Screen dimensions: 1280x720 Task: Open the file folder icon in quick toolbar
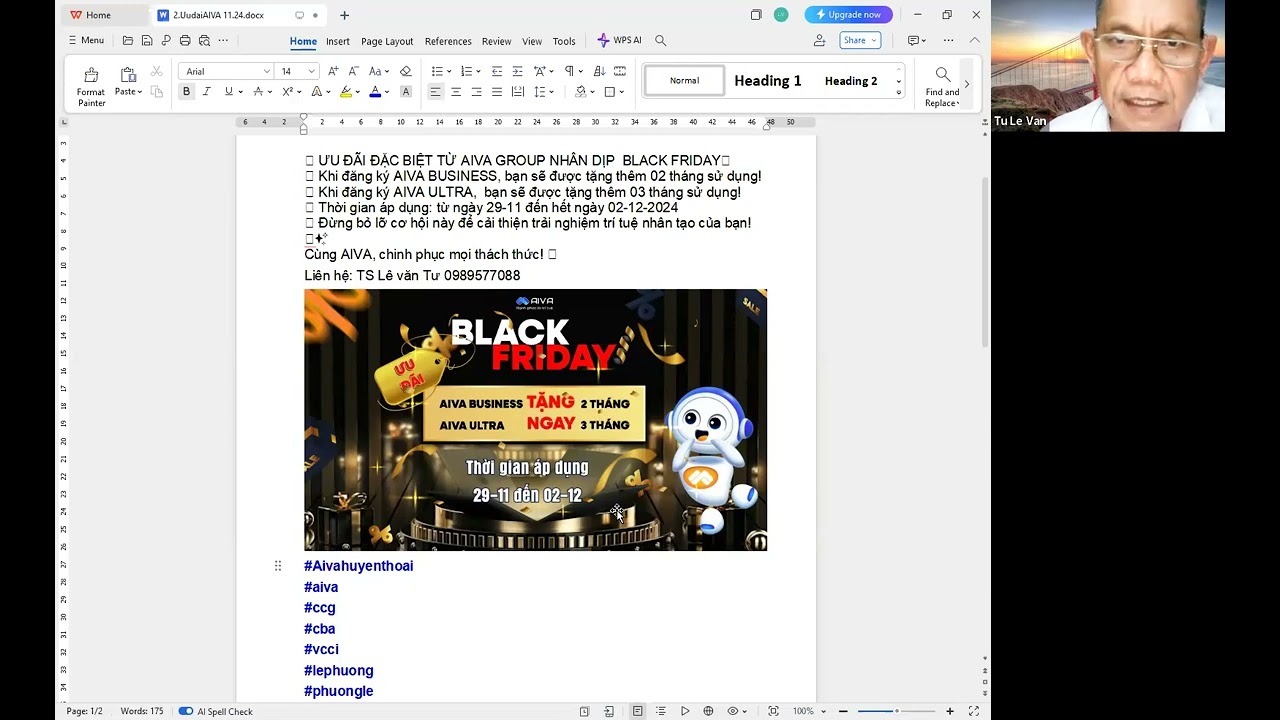(127, 41)
